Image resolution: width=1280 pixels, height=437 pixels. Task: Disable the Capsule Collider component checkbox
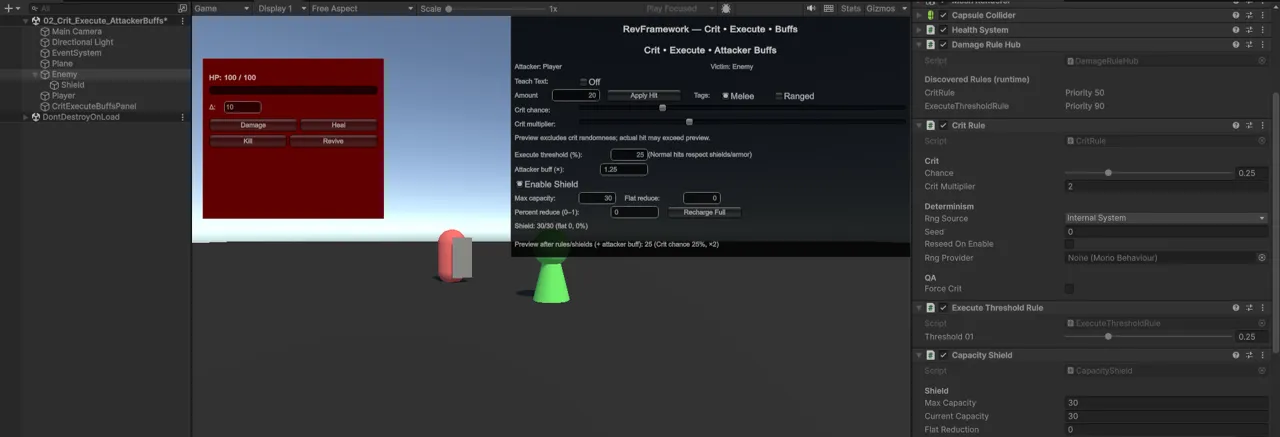click(943, 15)
